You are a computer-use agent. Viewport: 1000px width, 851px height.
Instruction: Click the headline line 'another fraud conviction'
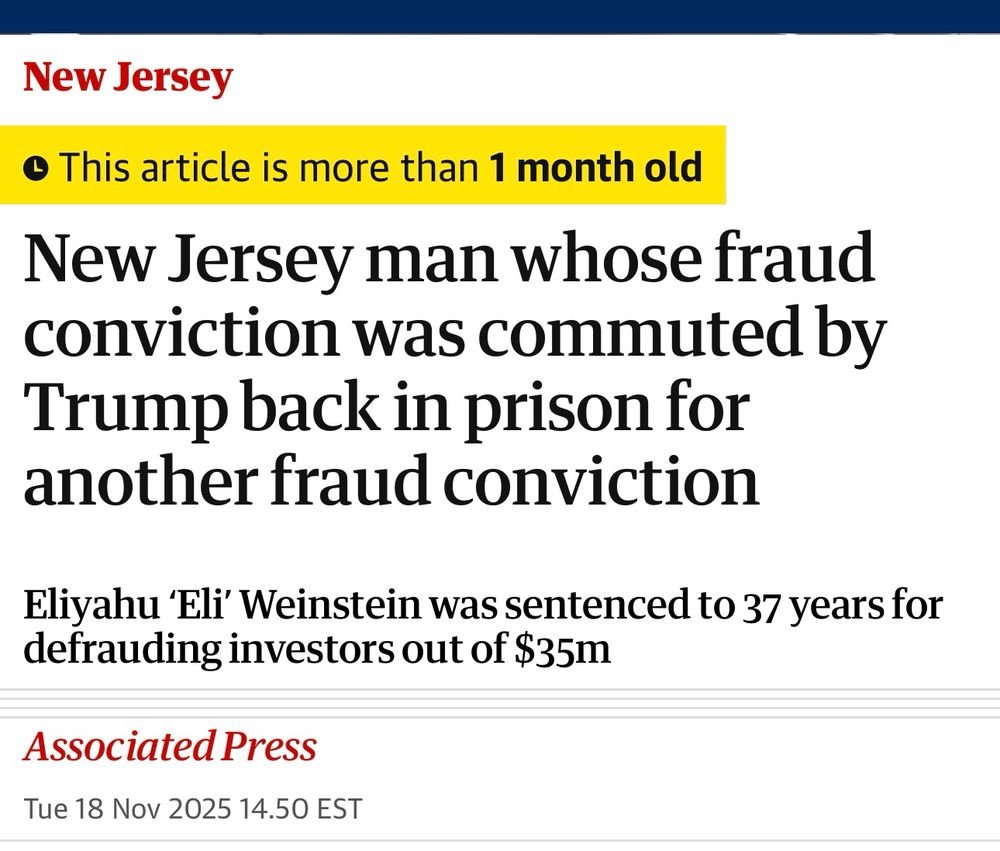(390, 480)
